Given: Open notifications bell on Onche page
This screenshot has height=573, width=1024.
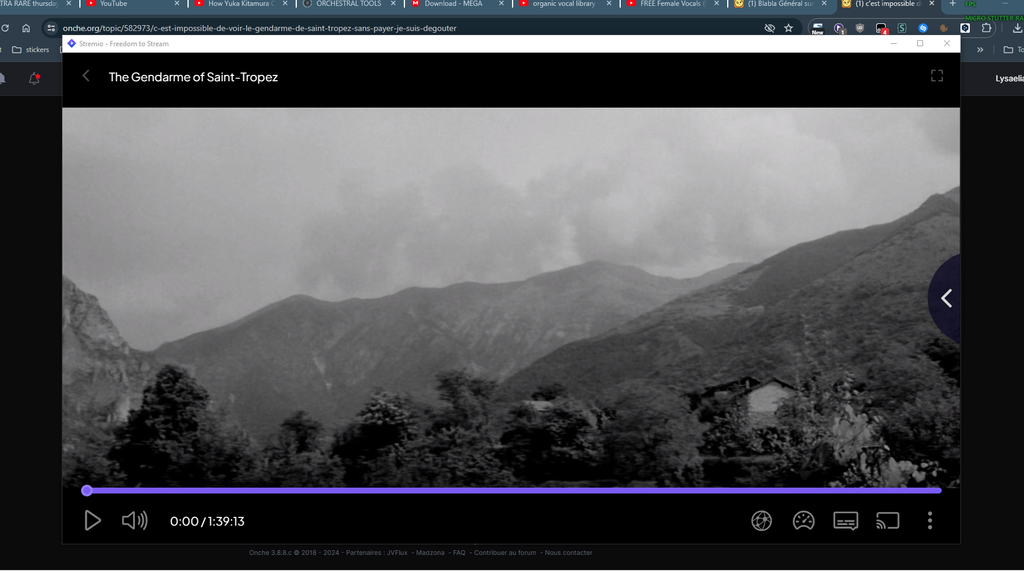Looking at the screenshot, I should click(34, 78).
